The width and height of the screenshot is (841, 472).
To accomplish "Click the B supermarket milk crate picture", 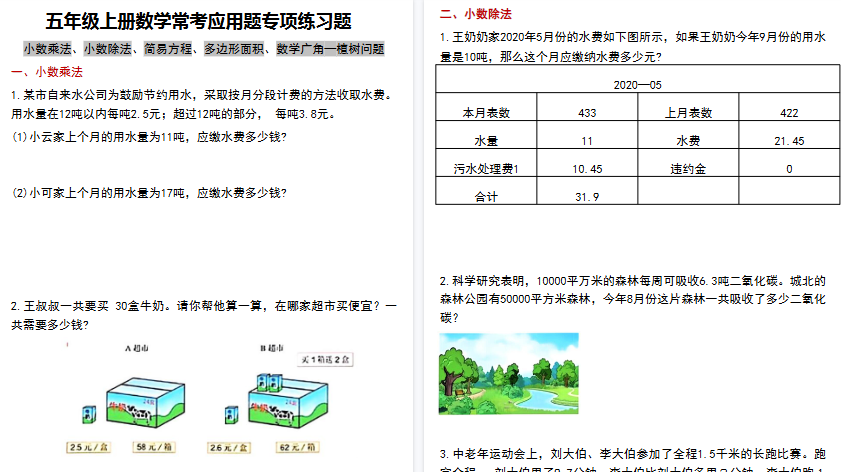I will click(288, 401).
